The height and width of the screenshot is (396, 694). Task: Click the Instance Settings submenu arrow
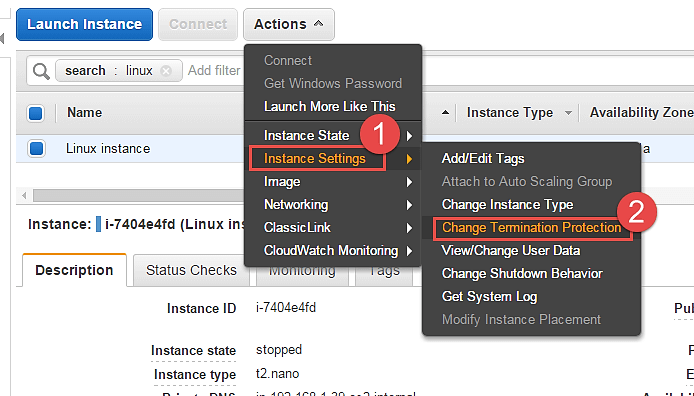coord(410,159)
